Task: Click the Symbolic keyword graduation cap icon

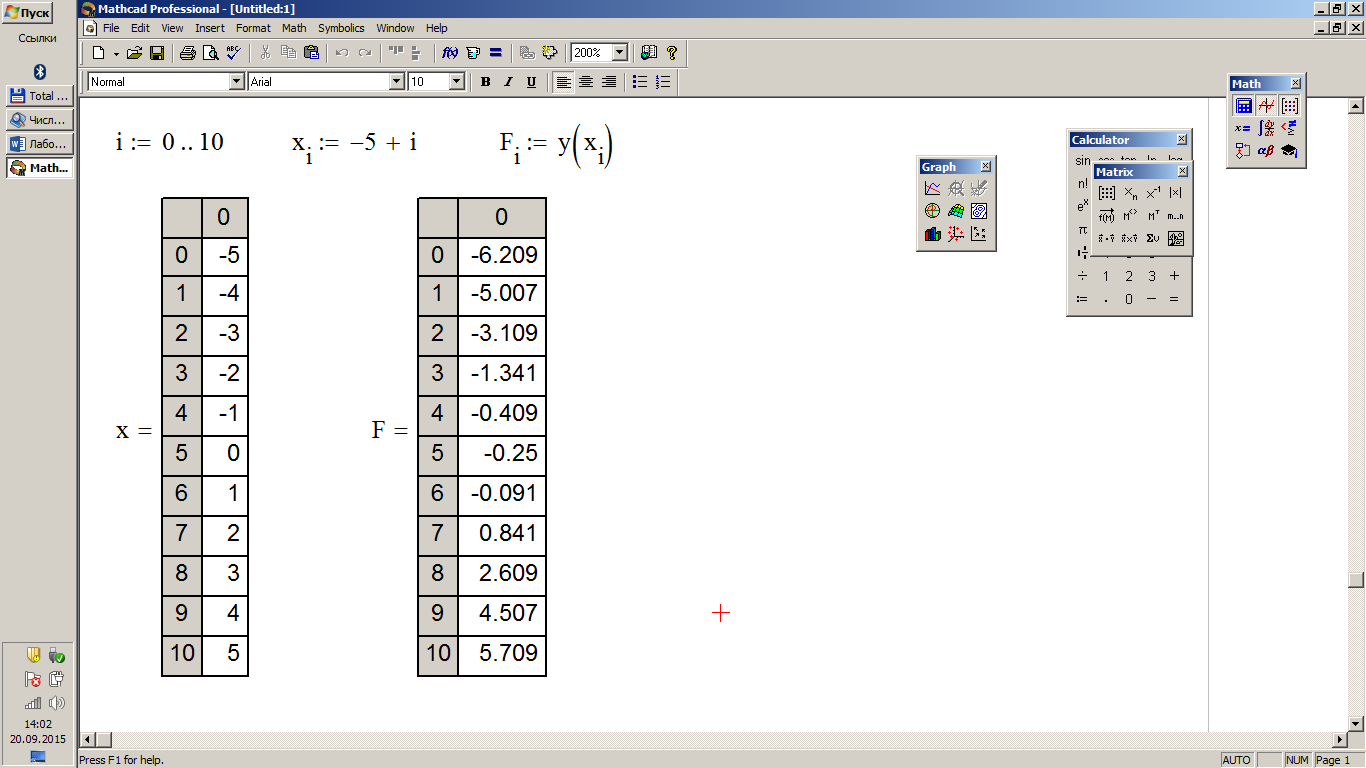Action: [1290, 151]
